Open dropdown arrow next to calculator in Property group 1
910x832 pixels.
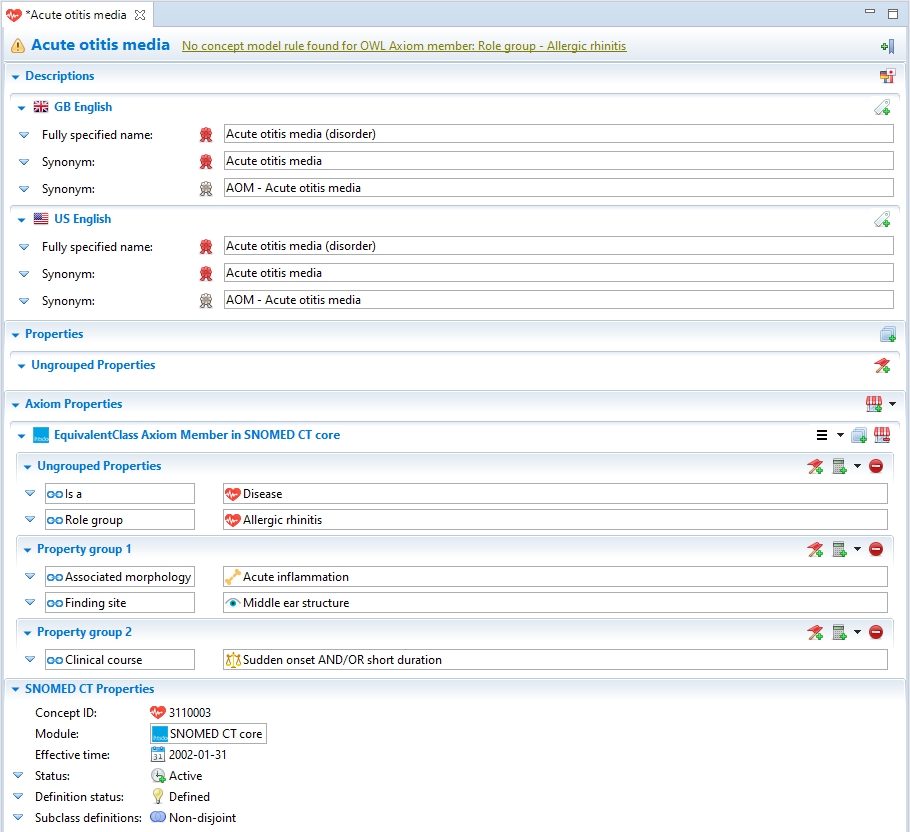point(857,549)
